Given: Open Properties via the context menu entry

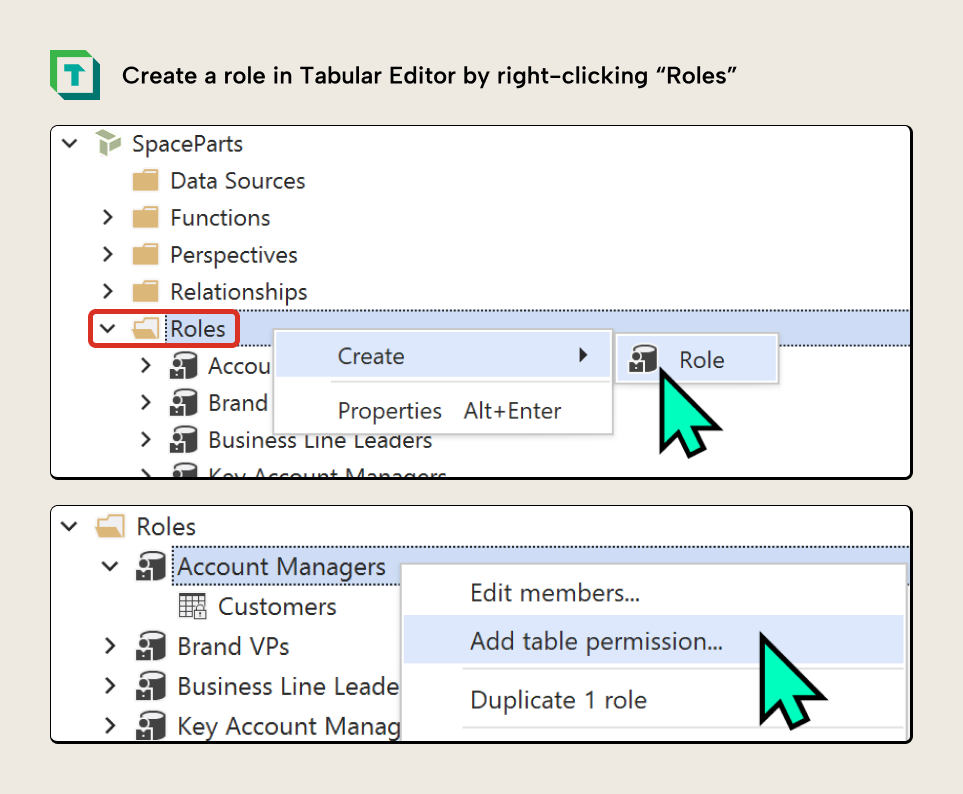Looking at the screenshot, I should coord(390,410).
